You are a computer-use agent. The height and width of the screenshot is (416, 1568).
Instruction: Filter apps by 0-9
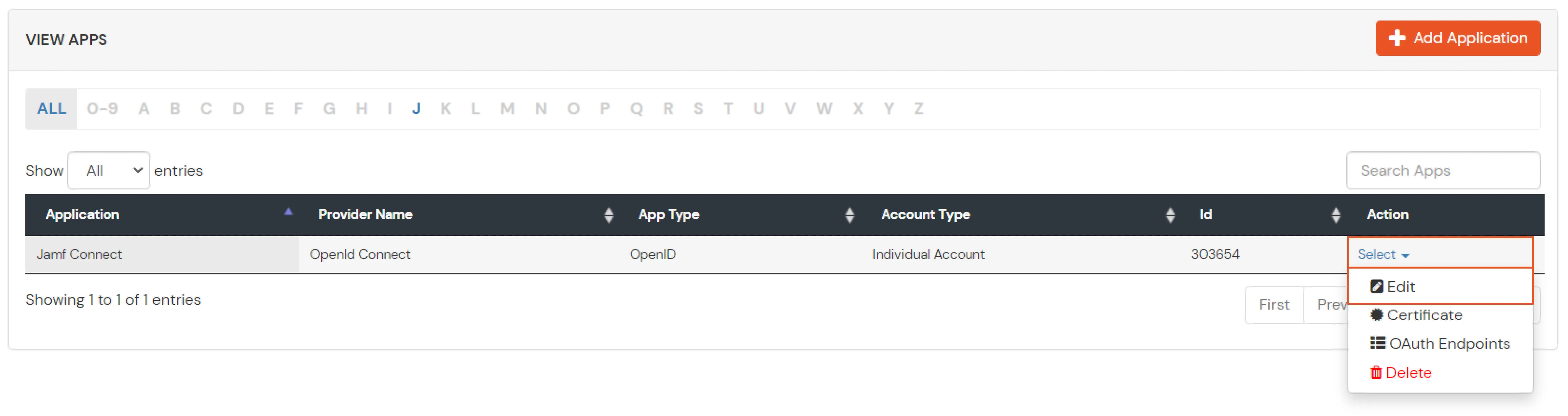(102, 109)
